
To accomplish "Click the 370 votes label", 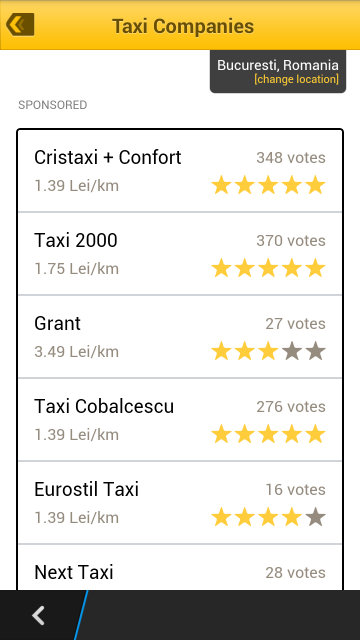I will (291, 241).
